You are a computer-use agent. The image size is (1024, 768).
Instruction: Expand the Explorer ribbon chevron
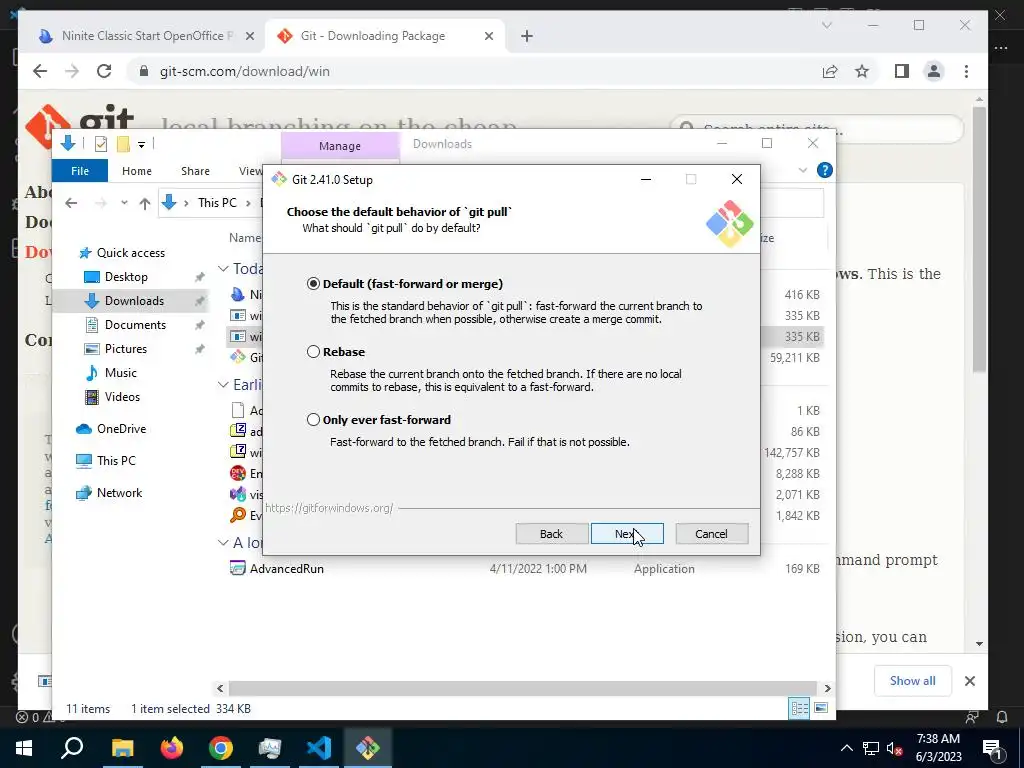pos(803,170)
